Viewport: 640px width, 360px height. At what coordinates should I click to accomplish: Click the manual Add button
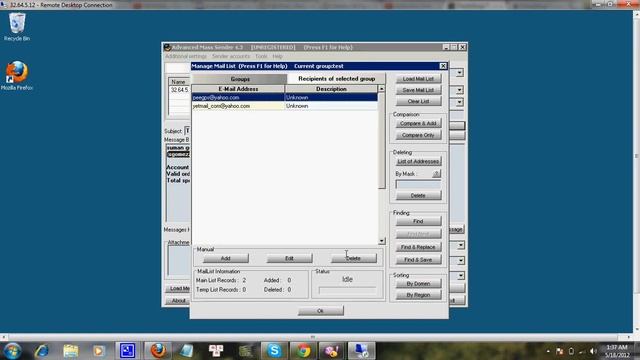click(226, 258)
